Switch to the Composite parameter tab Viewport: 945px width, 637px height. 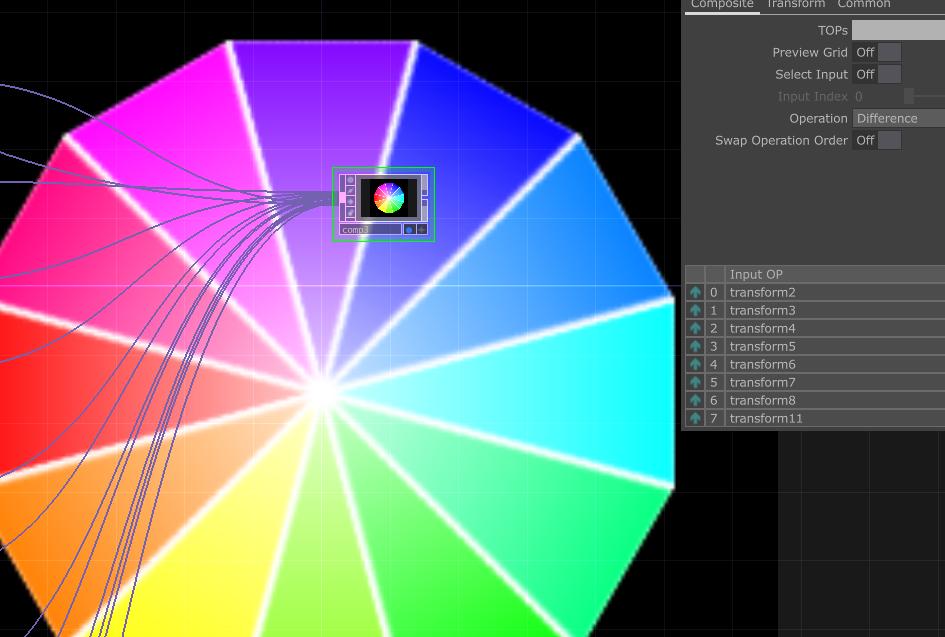click(722, 5)
